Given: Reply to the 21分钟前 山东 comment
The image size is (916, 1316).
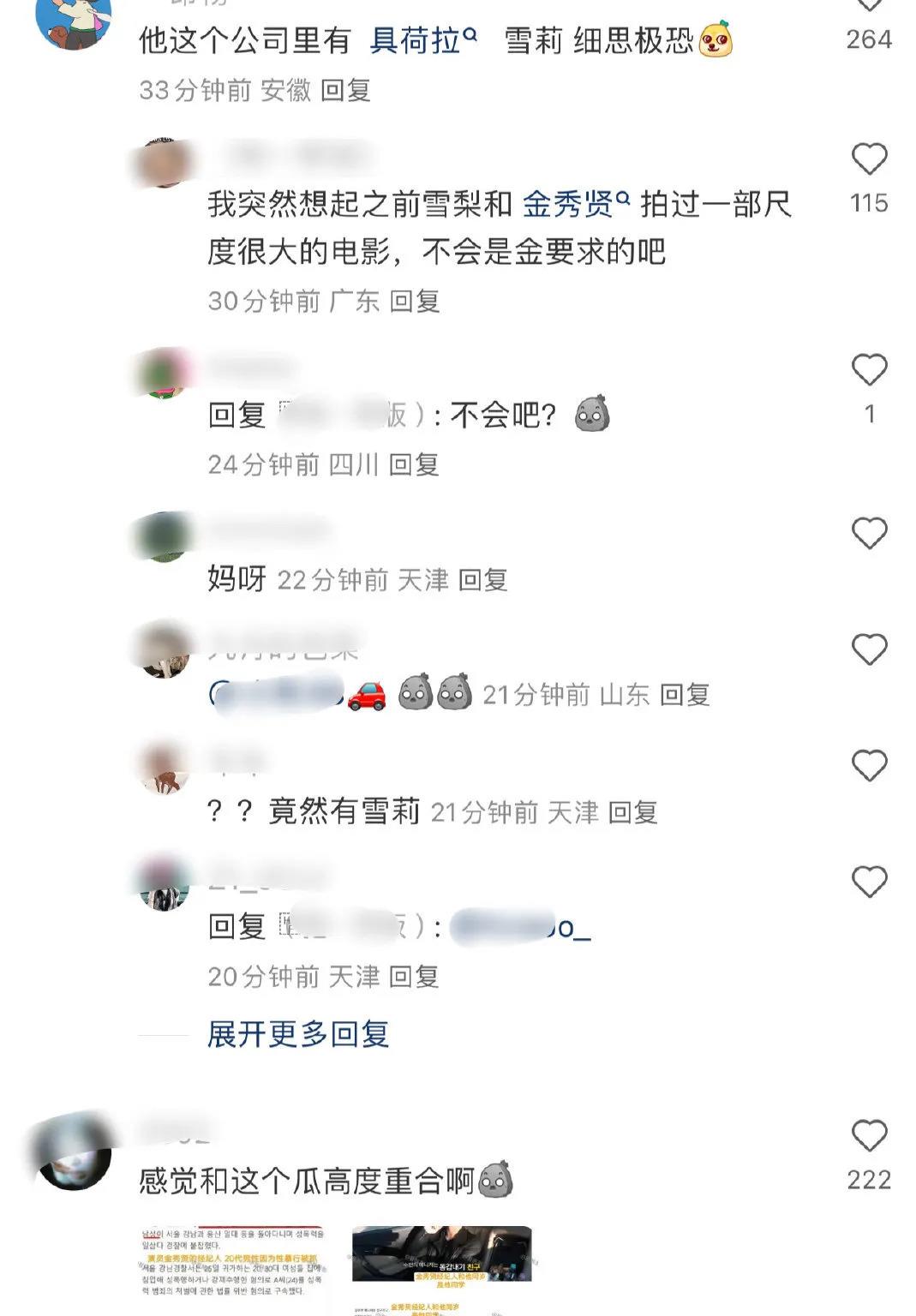Looking at the screenshot, I should click(685, 695).
